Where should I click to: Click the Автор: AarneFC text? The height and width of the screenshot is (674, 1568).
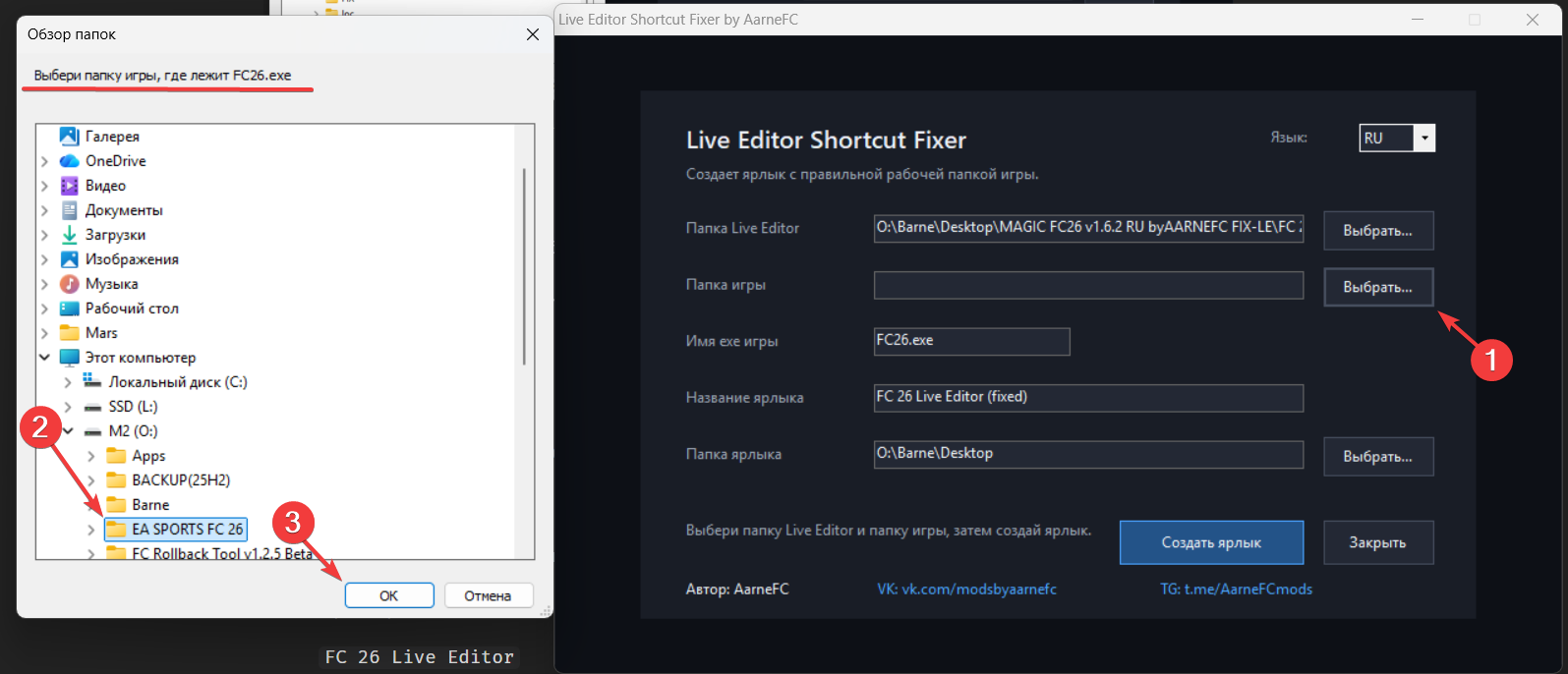[x=737, y=589]
